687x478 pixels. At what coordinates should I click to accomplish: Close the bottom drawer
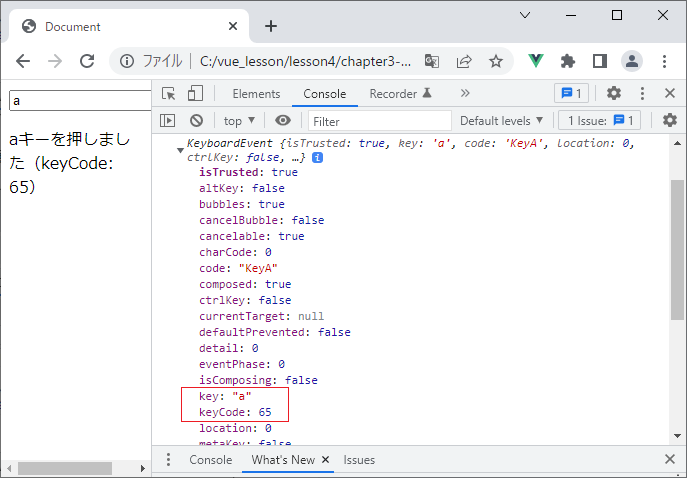[670, 459]
